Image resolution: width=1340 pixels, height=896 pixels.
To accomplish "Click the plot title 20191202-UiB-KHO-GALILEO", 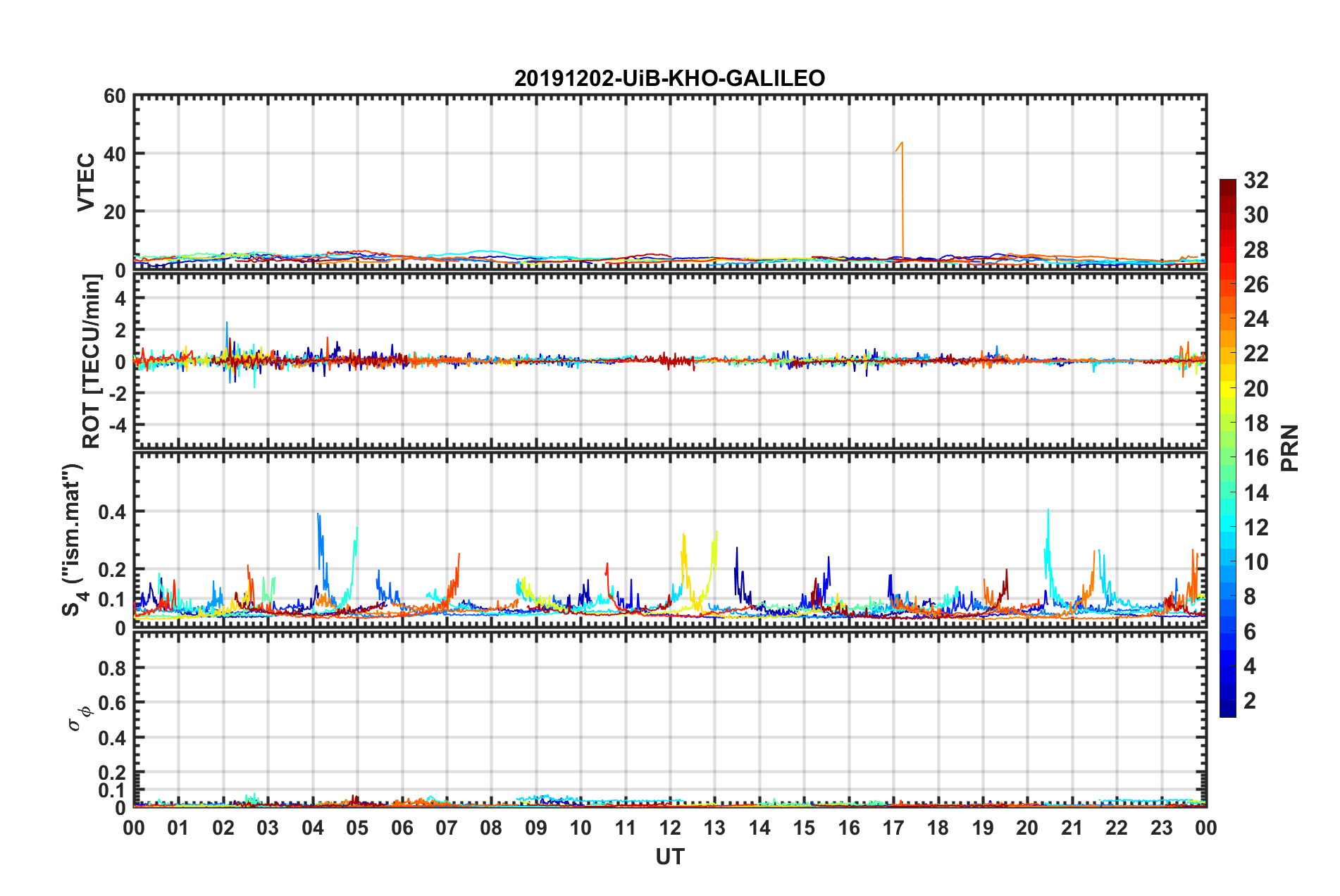I will [x=669, y=78].
